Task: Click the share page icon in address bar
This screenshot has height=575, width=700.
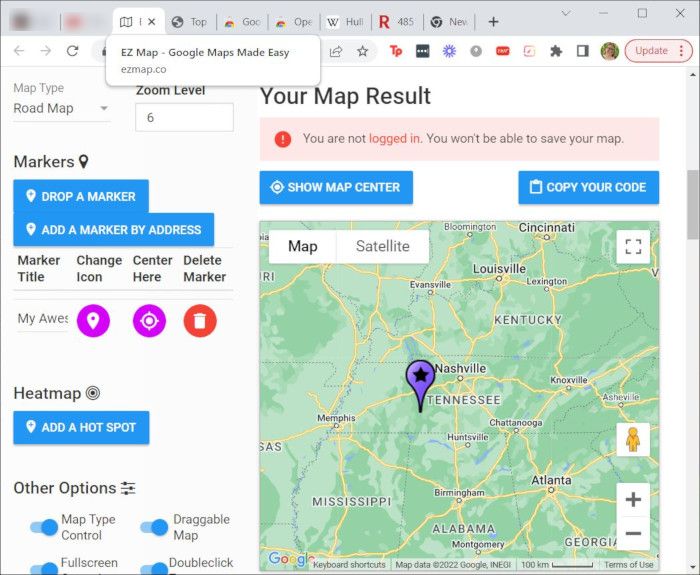Action: (336, 51)
